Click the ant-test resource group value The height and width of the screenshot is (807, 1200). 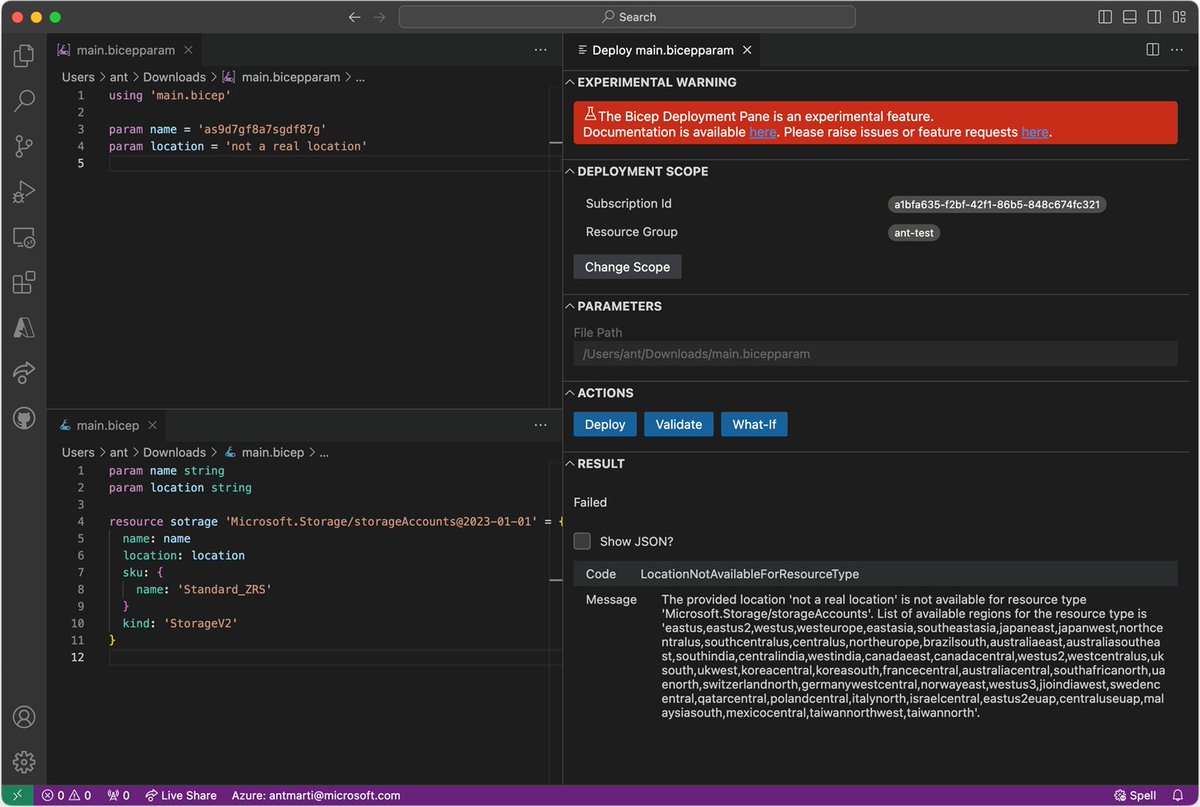(x=914, y=233)
